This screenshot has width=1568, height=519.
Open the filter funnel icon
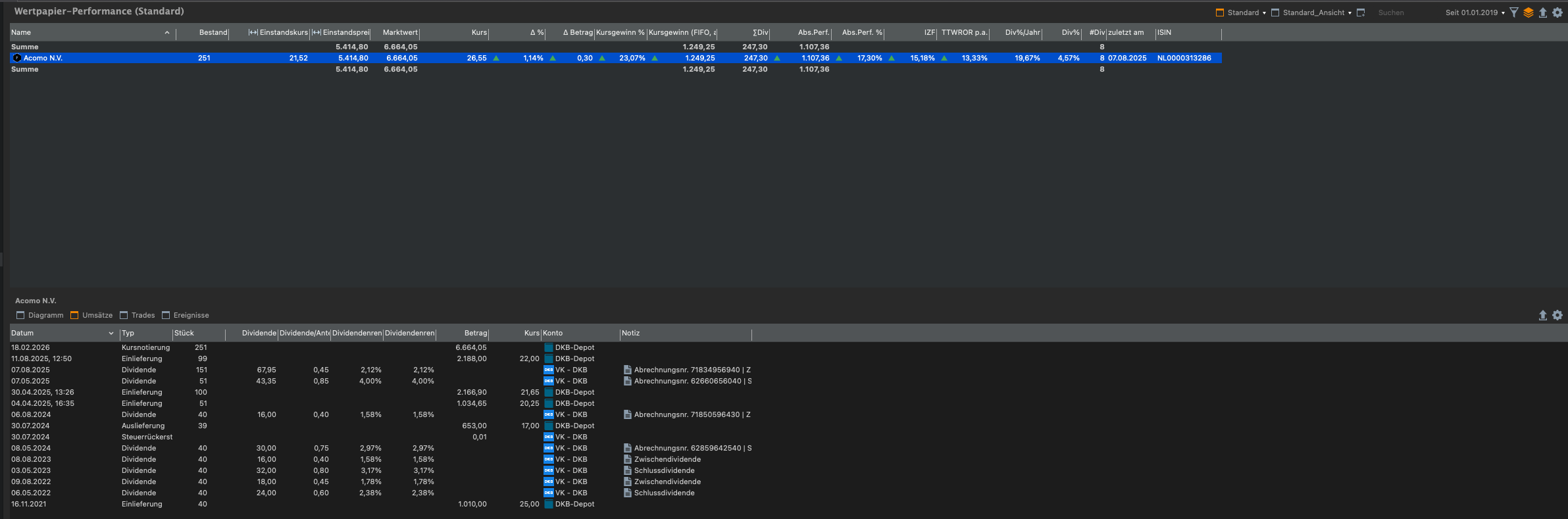pos(1514,12)
